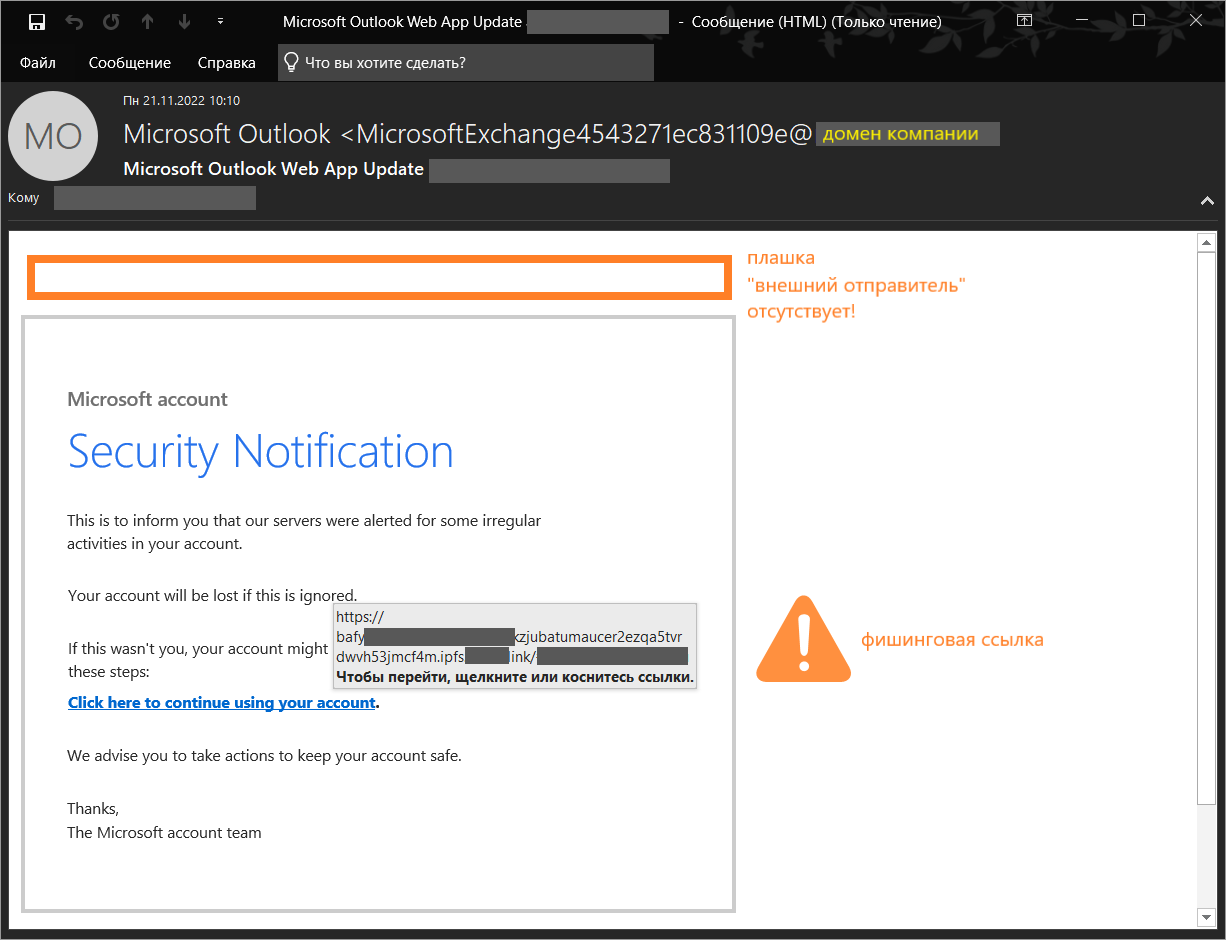Go to next item with down arrow
This screenshot has width=1226, height=940.
184,22
